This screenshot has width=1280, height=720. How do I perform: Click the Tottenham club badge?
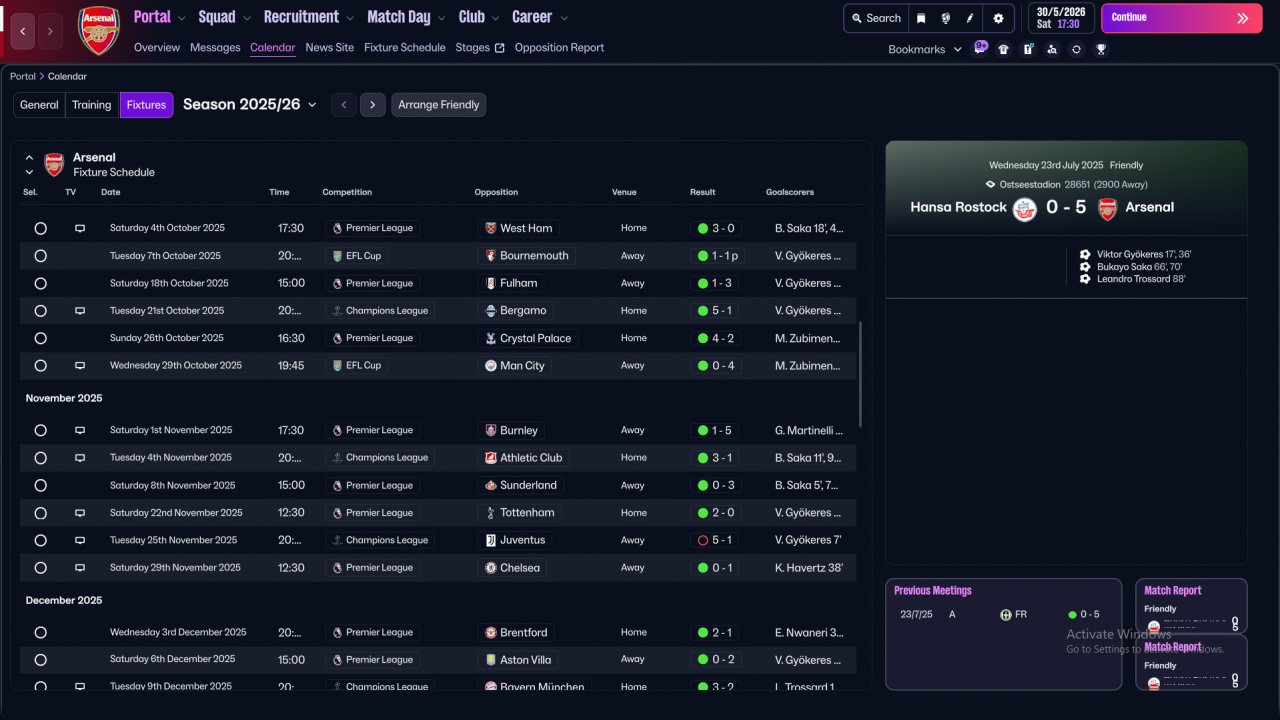490,513
